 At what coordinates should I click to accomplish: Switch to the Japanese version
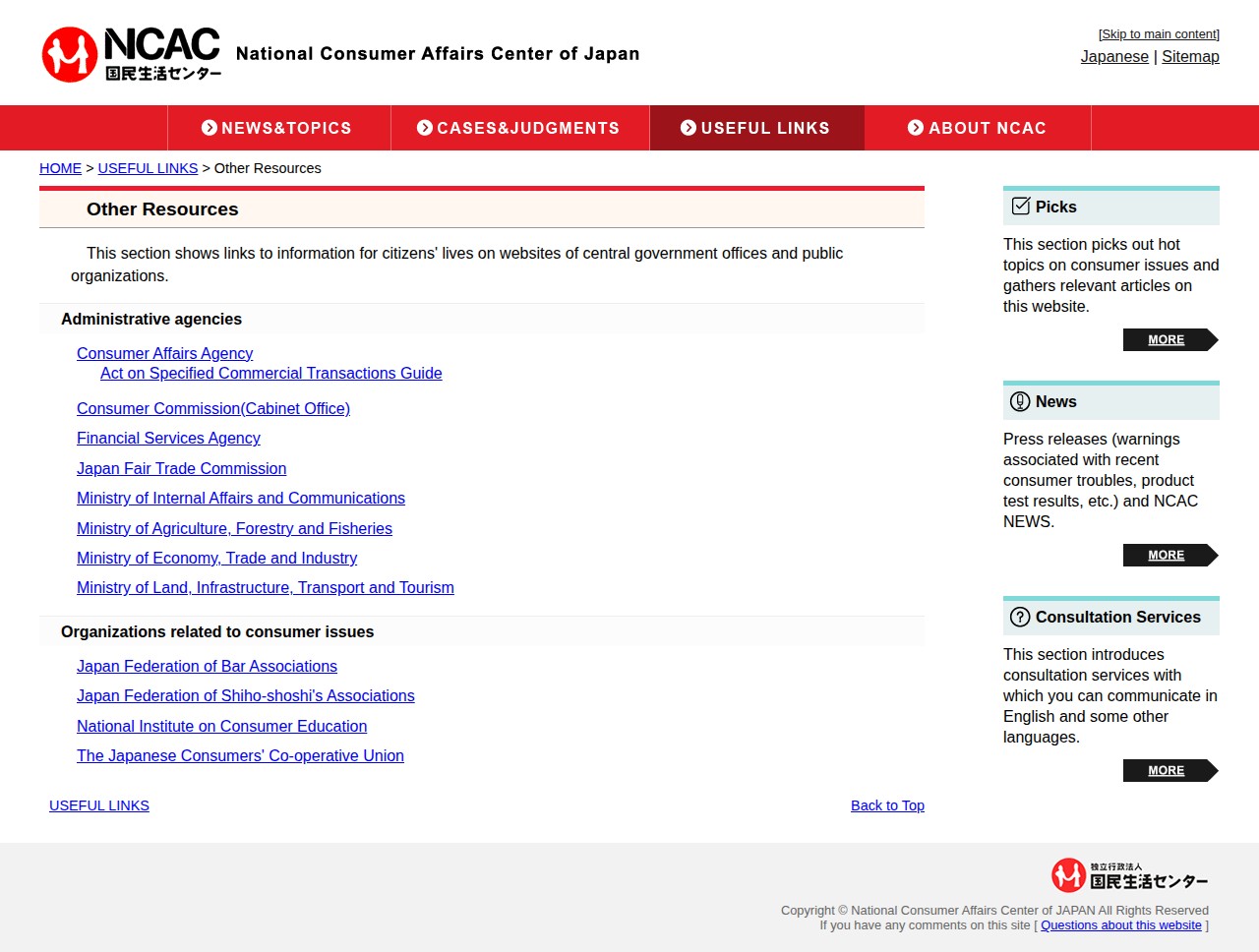[1114, 57]
